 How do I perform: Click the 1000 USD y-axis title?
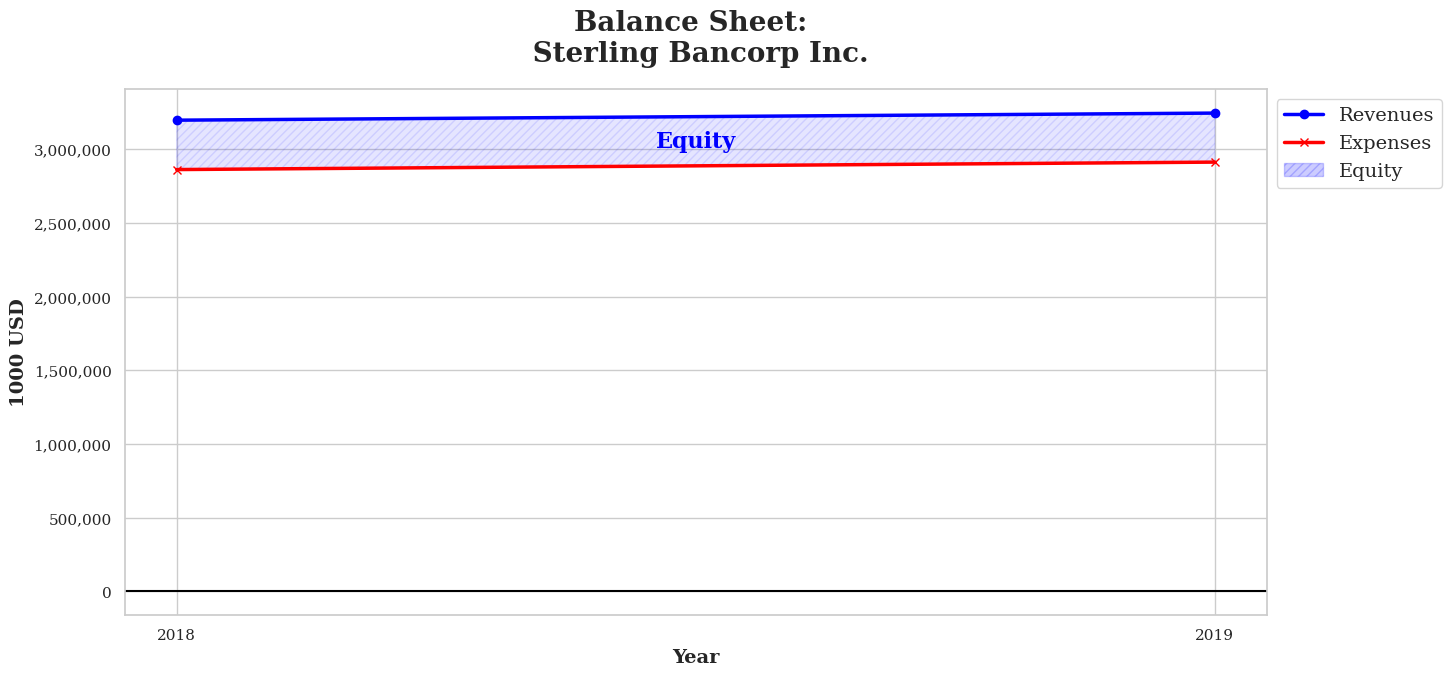click(x=18, y=352)
